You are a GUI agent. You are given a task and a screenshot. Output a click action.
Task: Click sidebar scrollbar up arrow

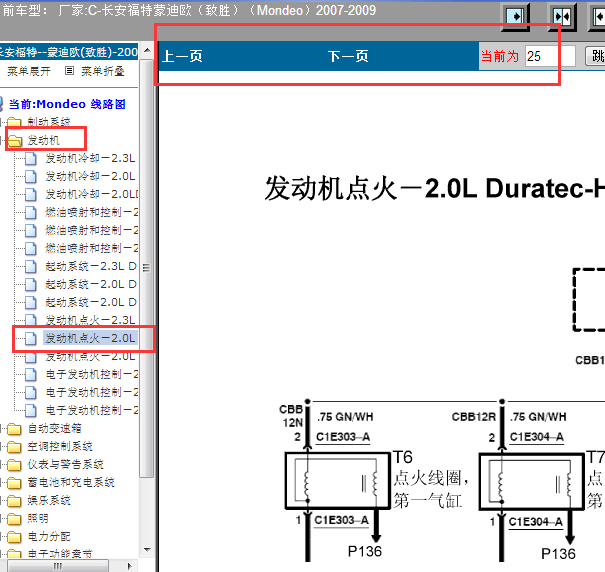[x=147, y=50]
